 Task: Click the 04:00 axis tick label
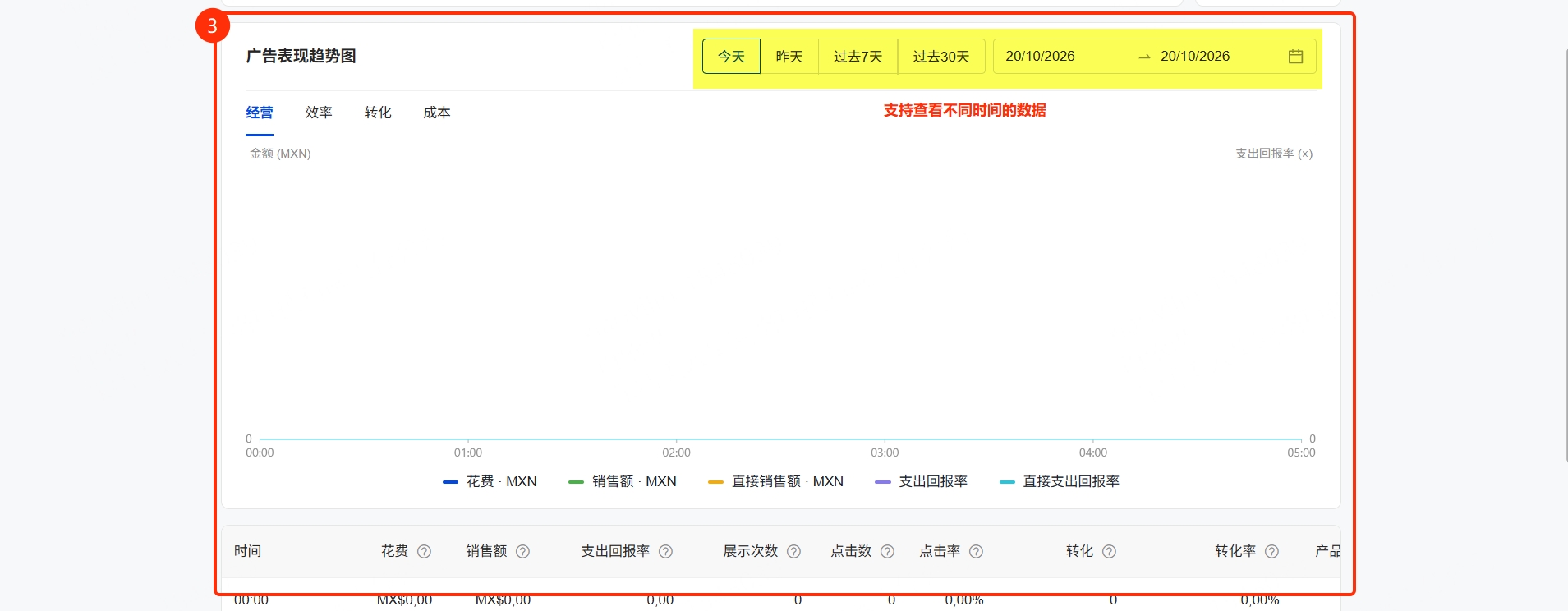click(x=1093, y=453)
